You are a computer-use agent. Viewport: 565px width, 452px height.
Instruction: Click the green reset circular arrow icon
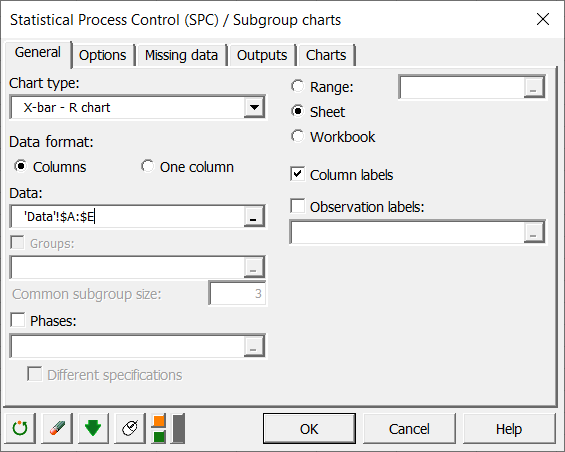point(20,428)
